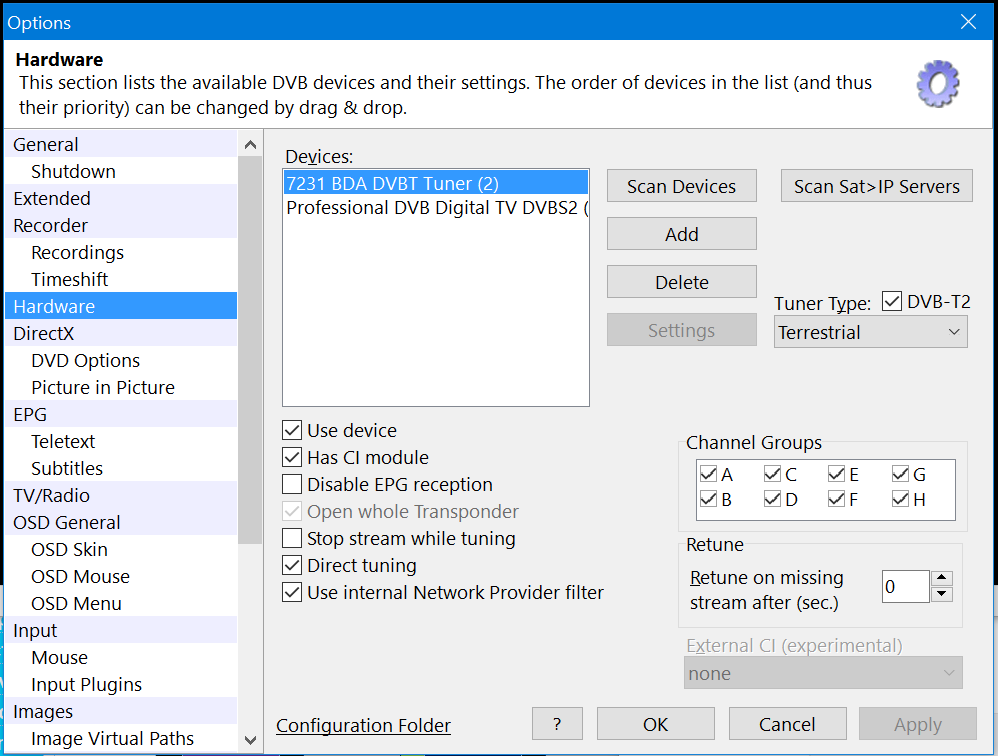998x756 pixels.
Task: Select OSD Skin in the options tree
Action: pos(69,550)
